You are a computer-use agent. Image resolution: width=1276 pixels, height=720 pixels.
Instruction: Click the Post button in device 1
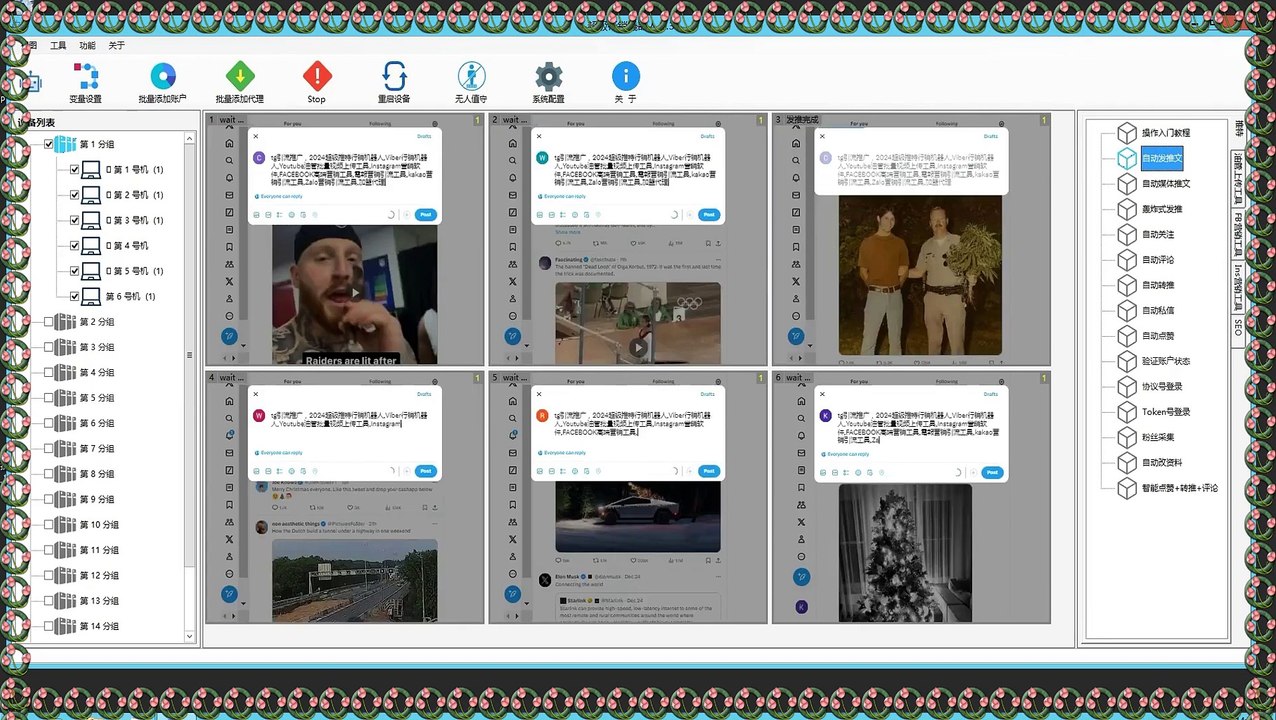pos(425,214)
